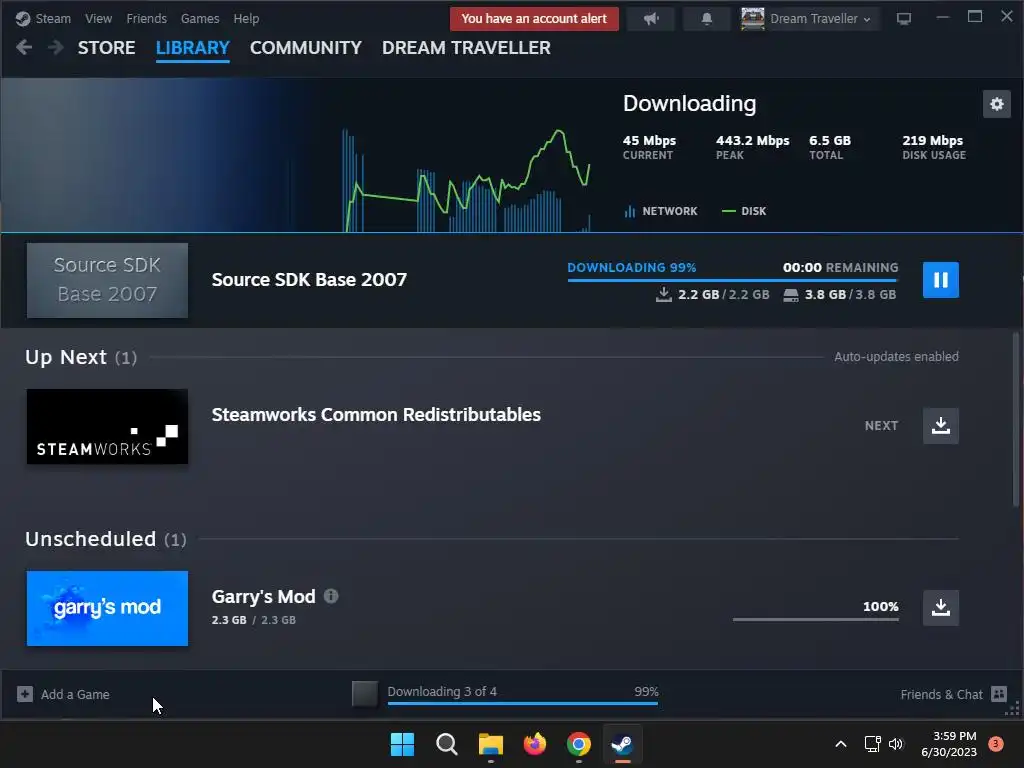Show hidden system tray icons

[x=841, y=744]
